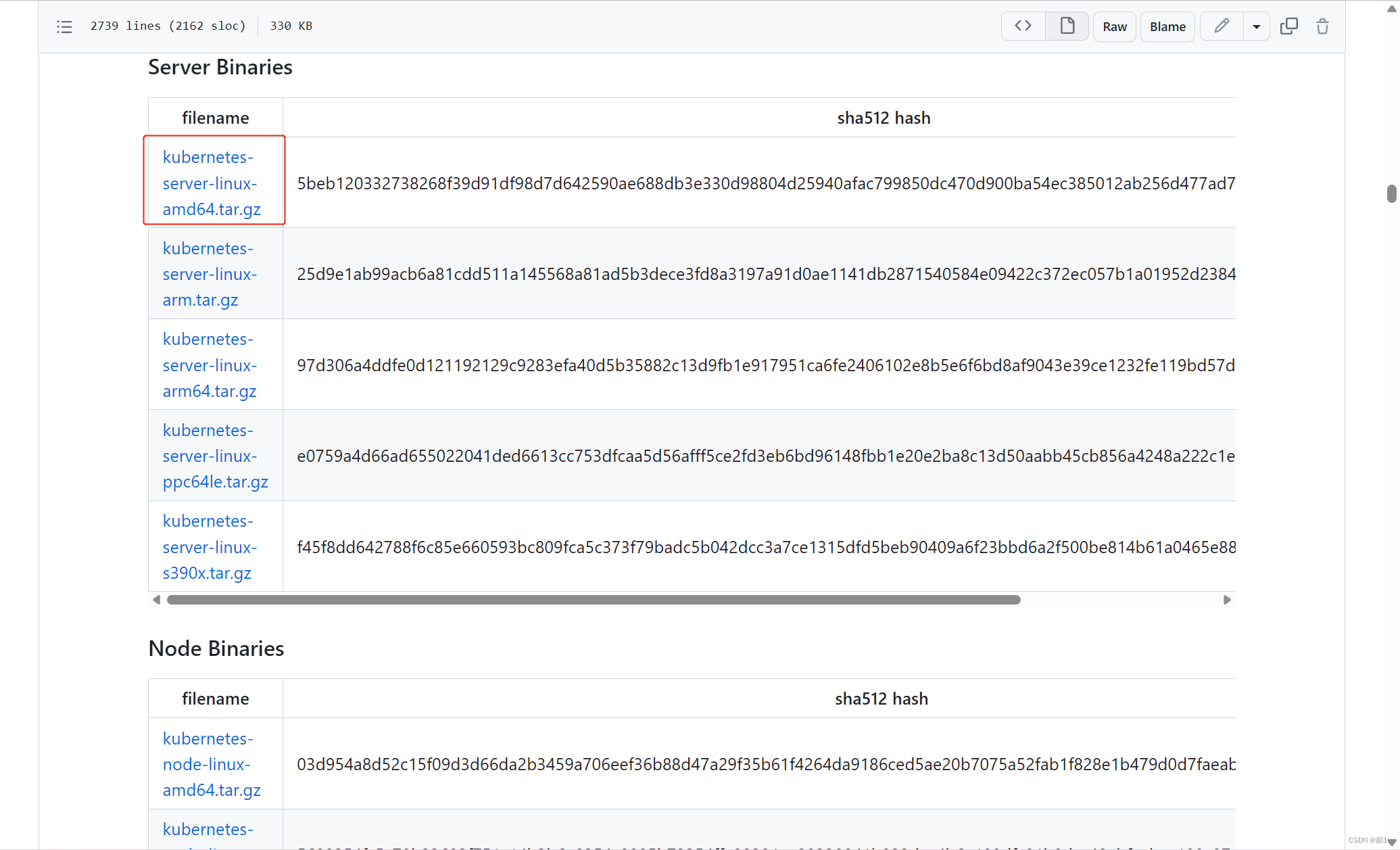Screen dimensions: 1400x850
Task: Click the page vertical scrollbar thumb
Action: [x=1391, y=193]
